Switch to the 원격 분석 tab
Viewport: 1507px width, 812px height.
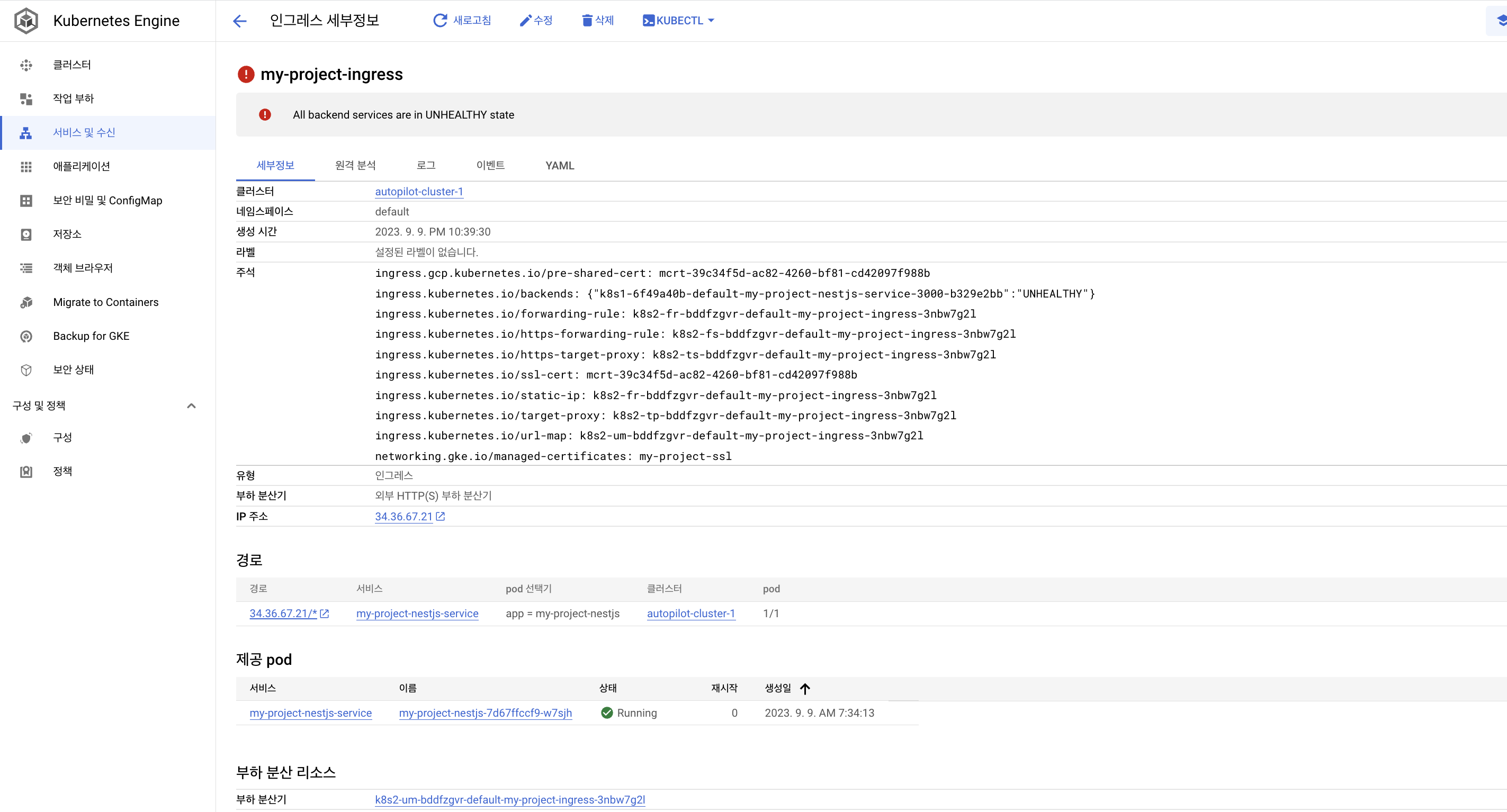click(x=355, y=166)
